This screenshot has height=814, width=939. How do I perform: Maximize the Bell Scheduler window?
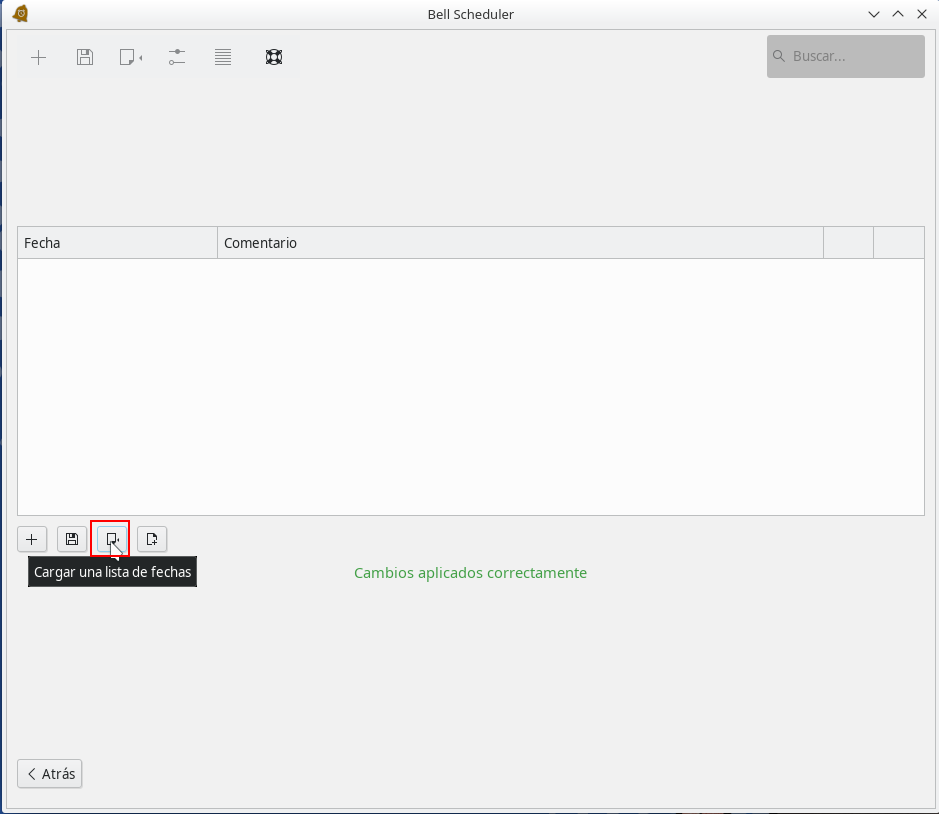(x=898, y=14)
